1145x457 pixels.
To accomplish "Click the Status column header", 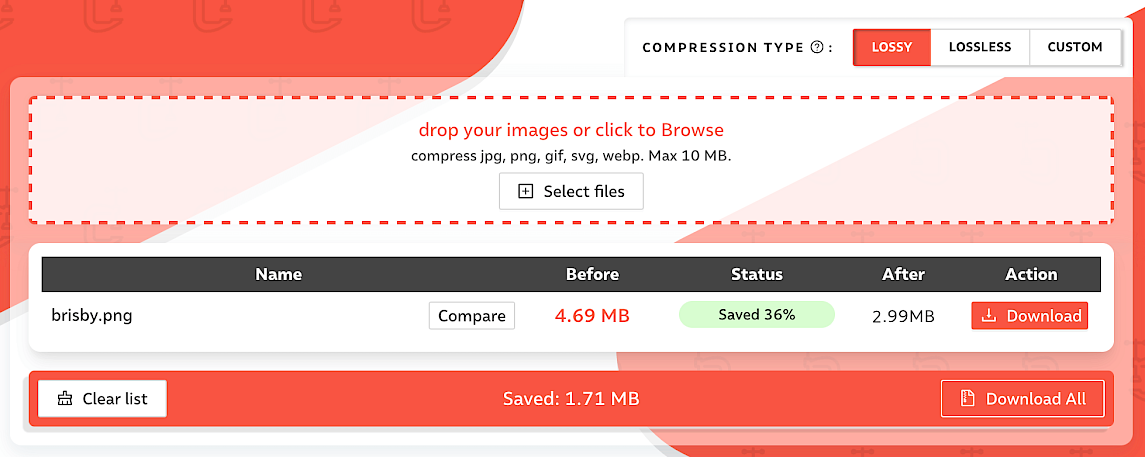I will pyautogui.click(x=756, y=274).
